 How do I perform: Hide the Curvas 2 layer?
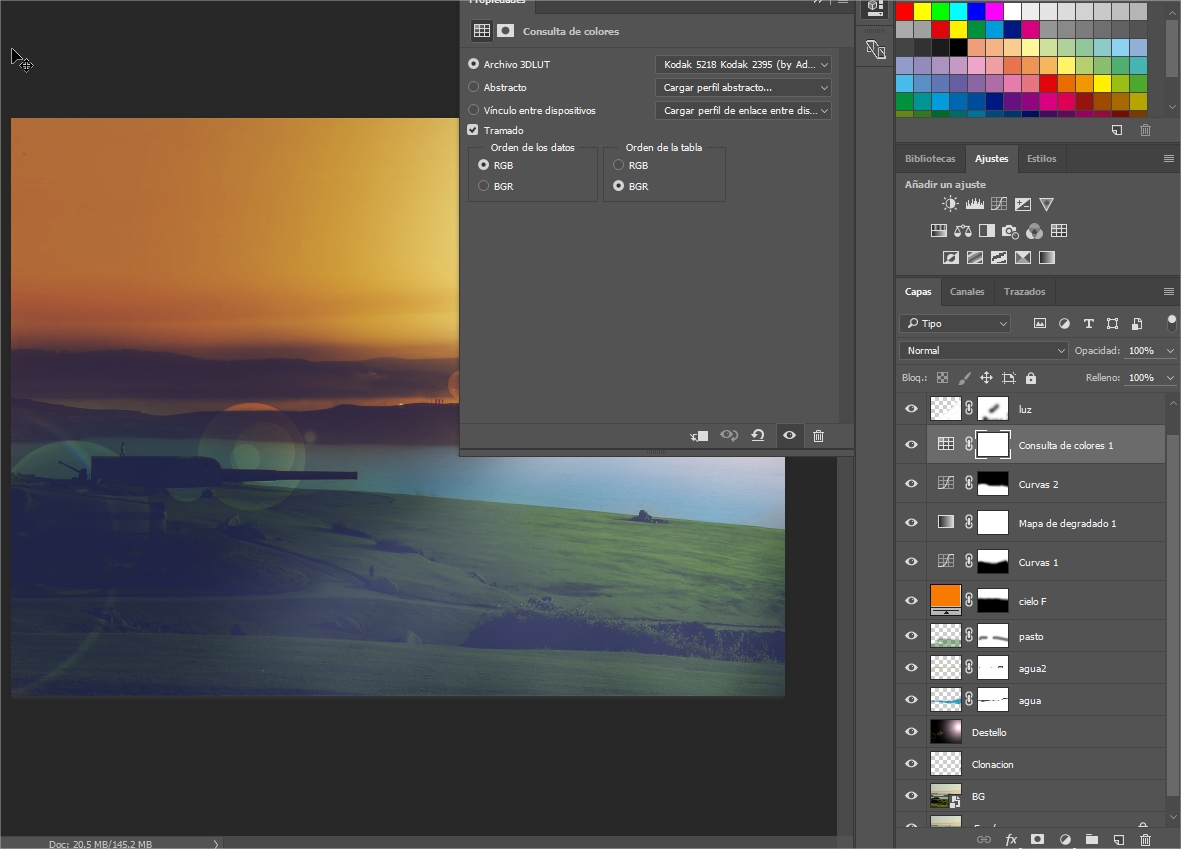[x=911, y=484]
